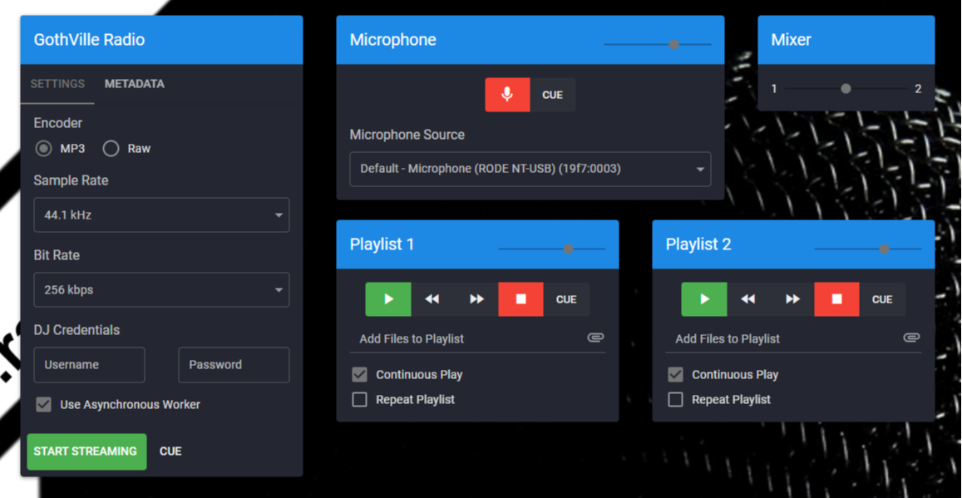Switch to the Metadata tab
This screenshot has height=498, width=962.
tap(134, 84)
